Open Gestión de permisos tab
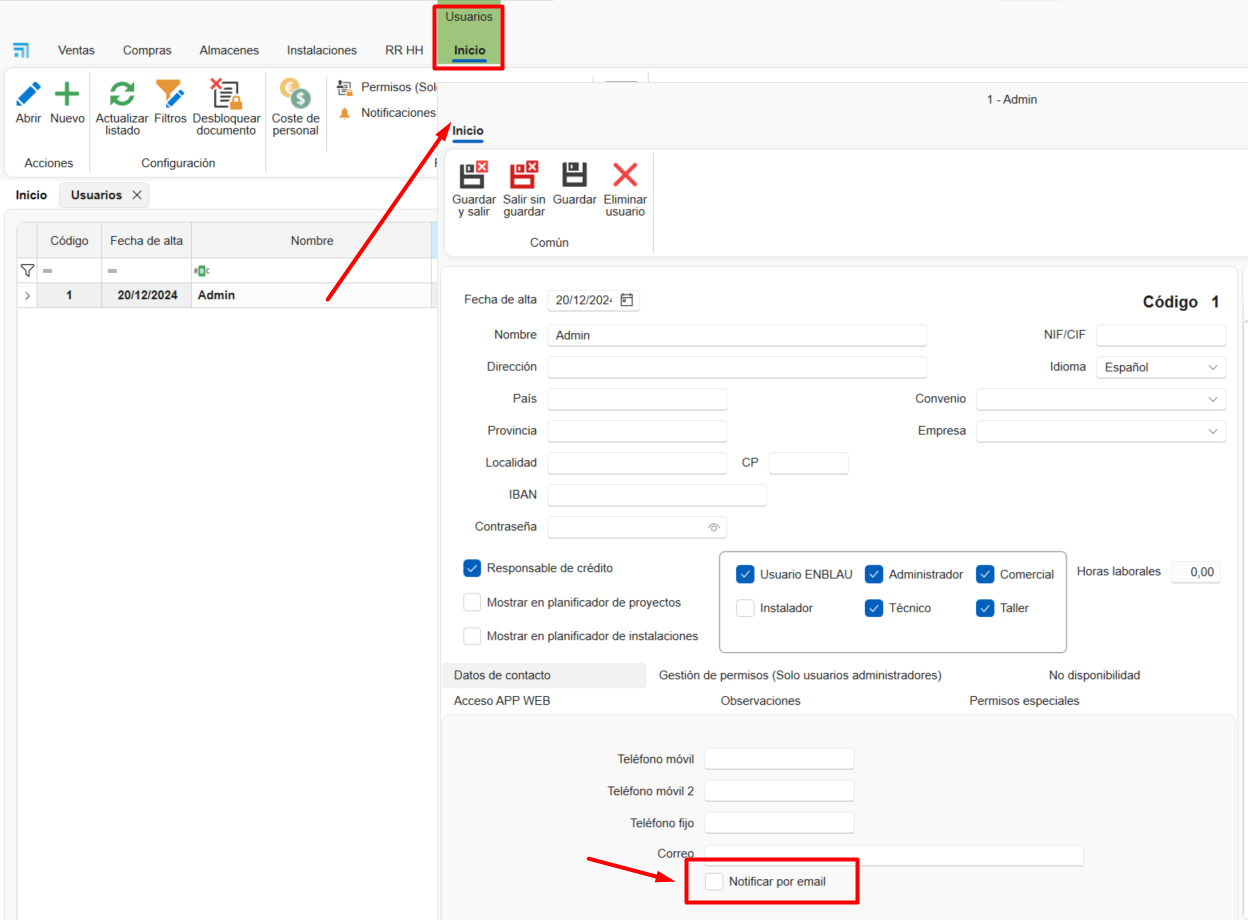This screenshot has width=1248, height=920. pyautogui.click(x=800, y=675)
